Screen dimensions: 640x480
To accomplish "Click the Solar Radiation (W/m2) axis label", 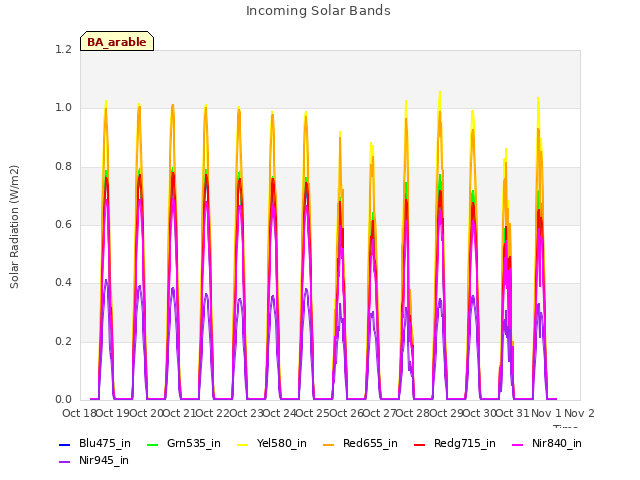I will (14, 227).
